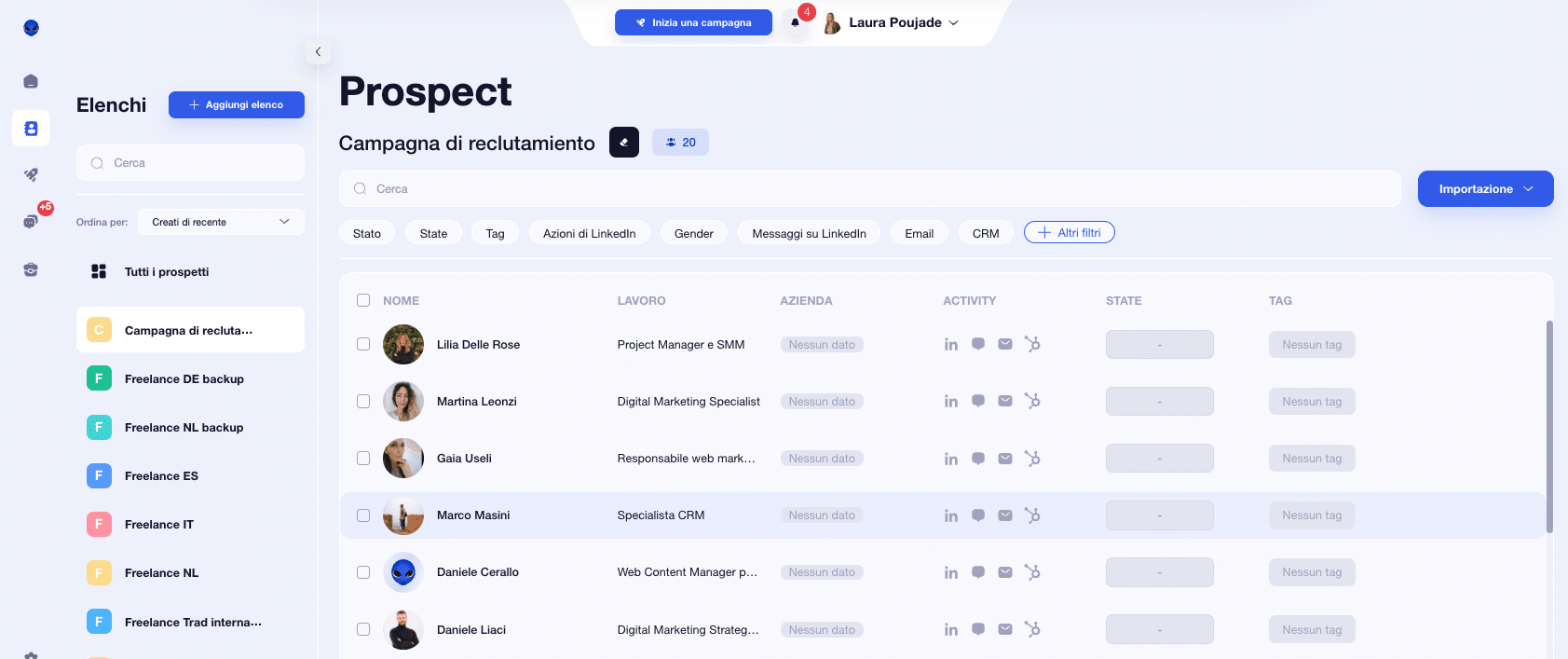Expand the Importazione dropdown button
Screen dimensions: 1568x659
pyautogui.click(x=1485, y=189)
